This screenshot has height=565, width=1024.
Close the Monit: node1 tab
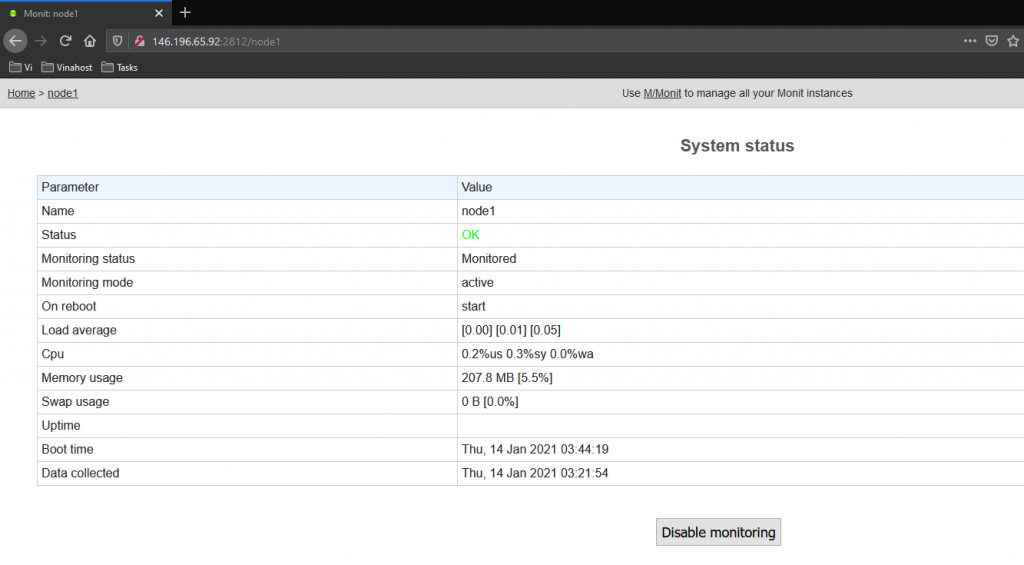[x=160, y=13]
